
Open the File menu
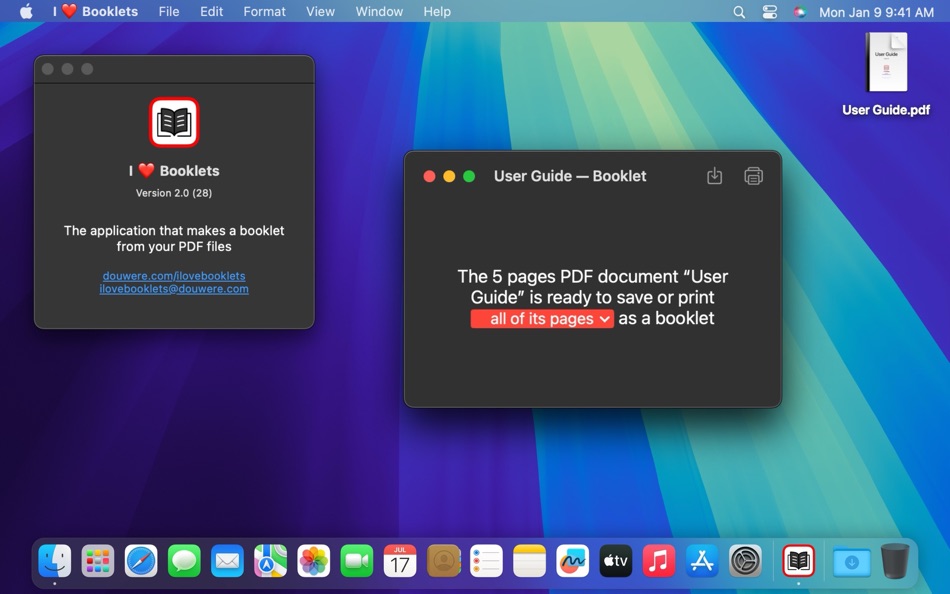pyautogui.click(x=168, y=12)
